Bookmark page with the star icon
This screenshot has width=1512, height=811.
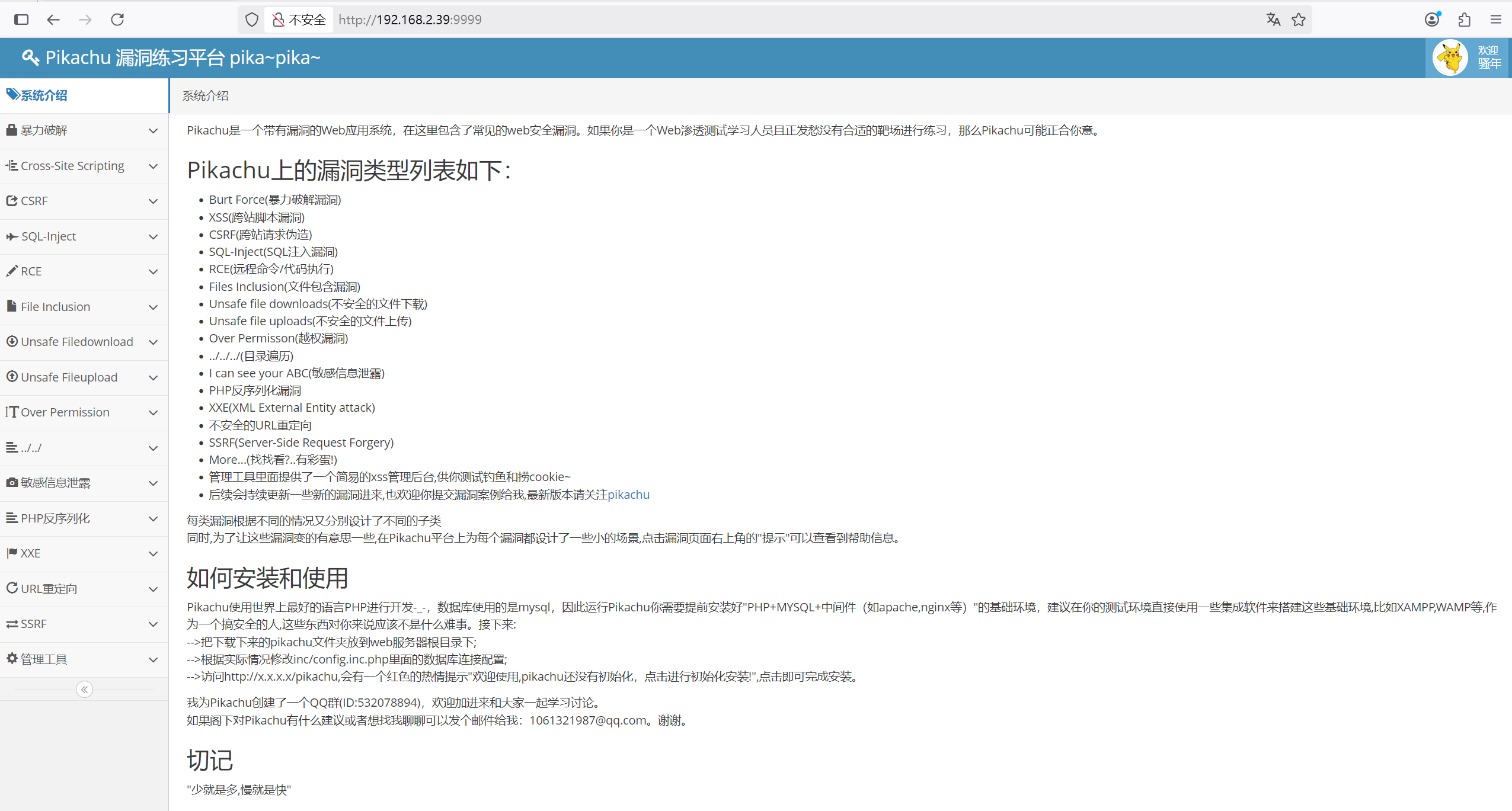coord(1299,20)
